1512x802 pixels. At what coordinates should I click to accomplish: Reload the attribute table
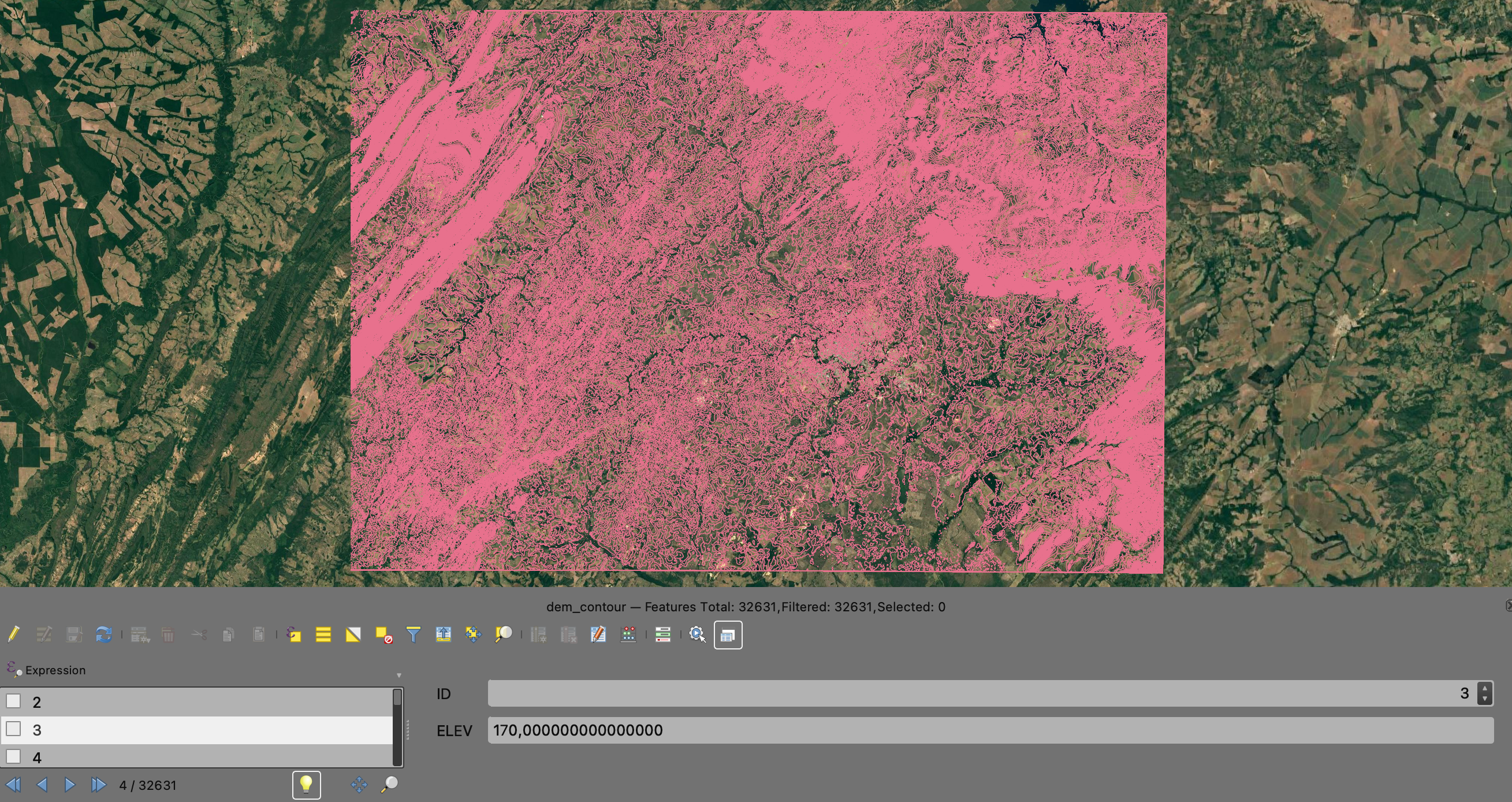(104, 634)
